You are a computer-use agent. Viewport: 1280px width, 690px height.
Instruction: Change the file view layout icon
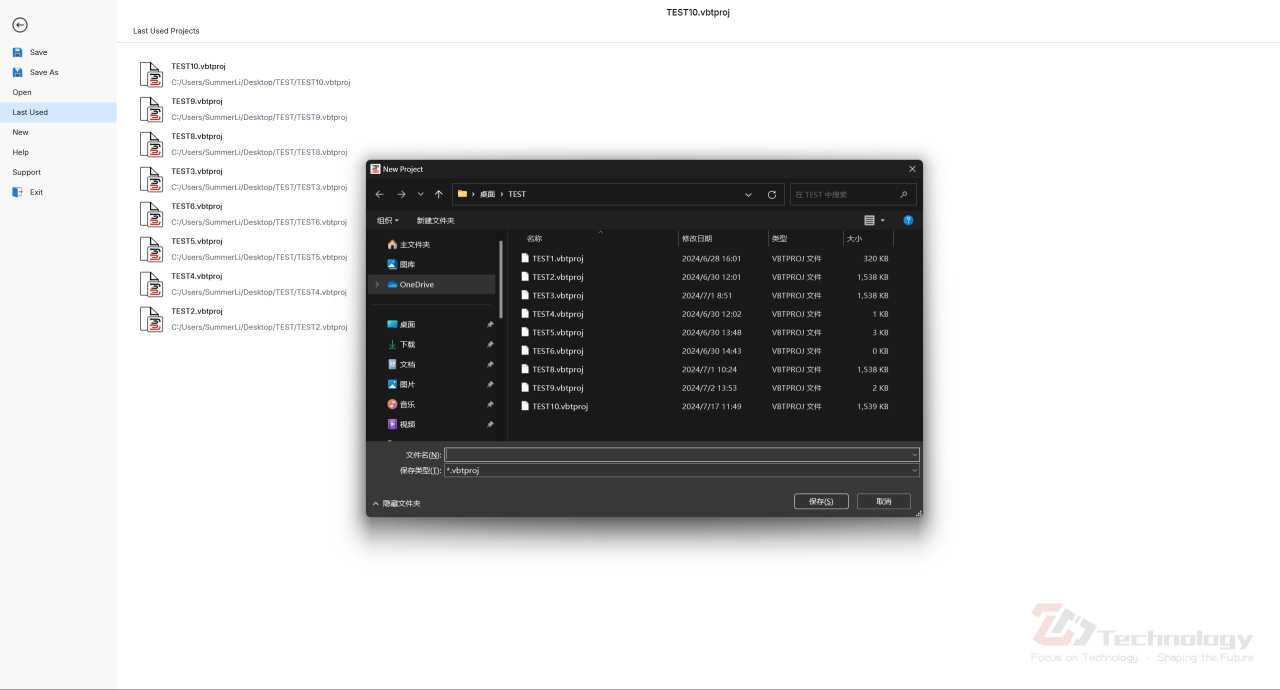869,220
